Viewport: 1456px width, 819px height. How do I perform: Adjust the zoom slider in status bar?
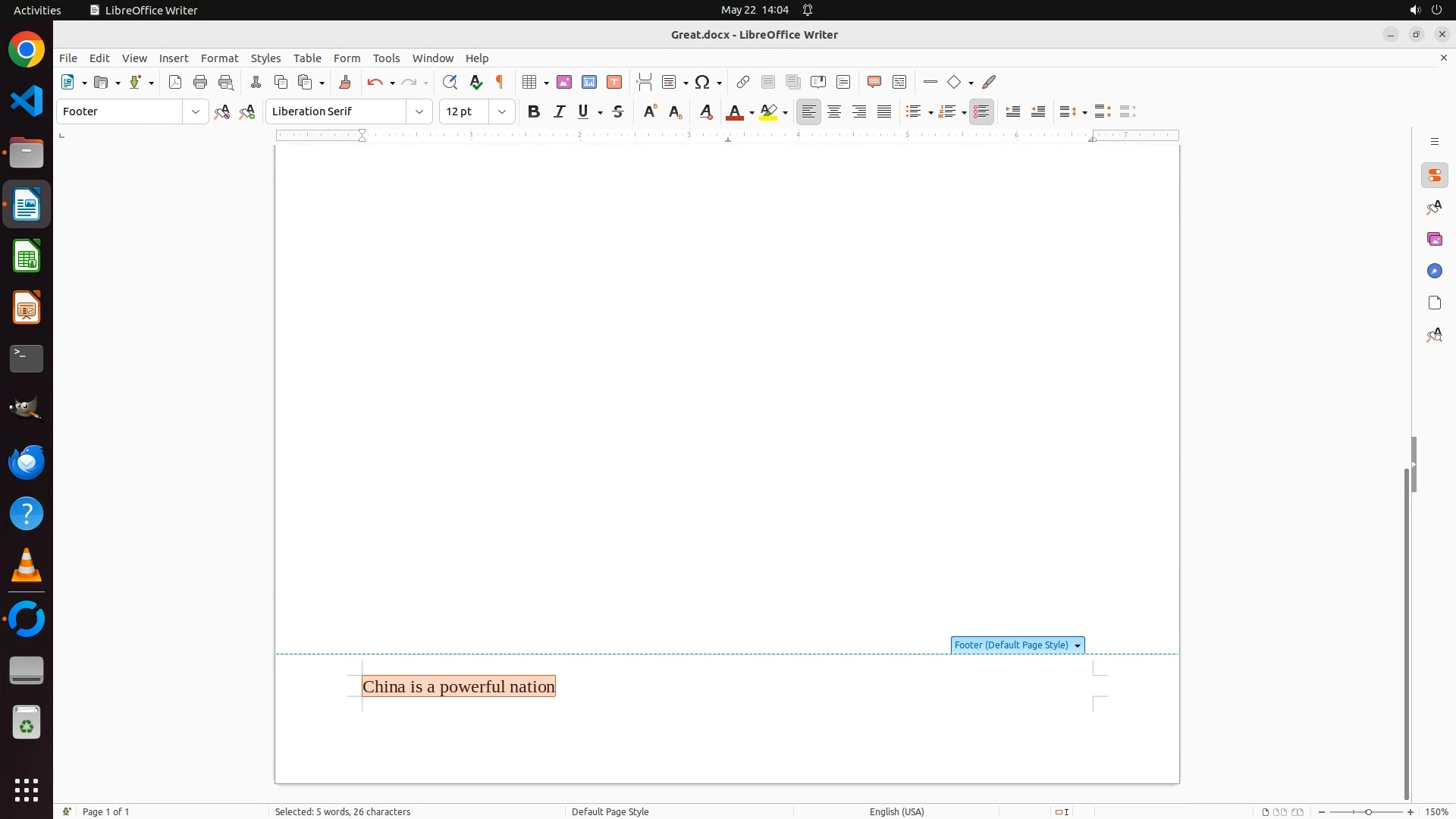[x=1368, y=811]
